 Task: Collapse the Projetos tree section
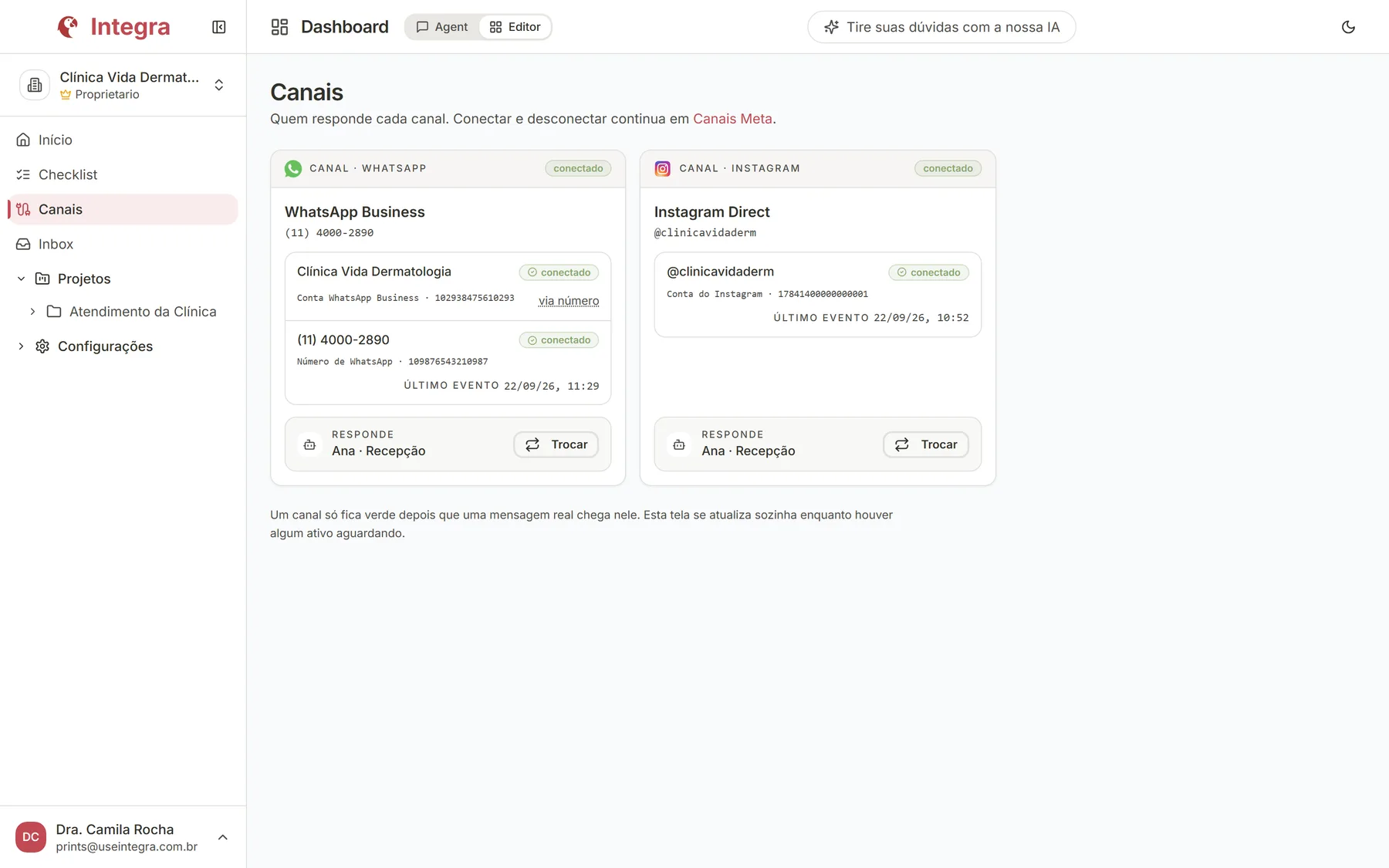pos(21,279)
